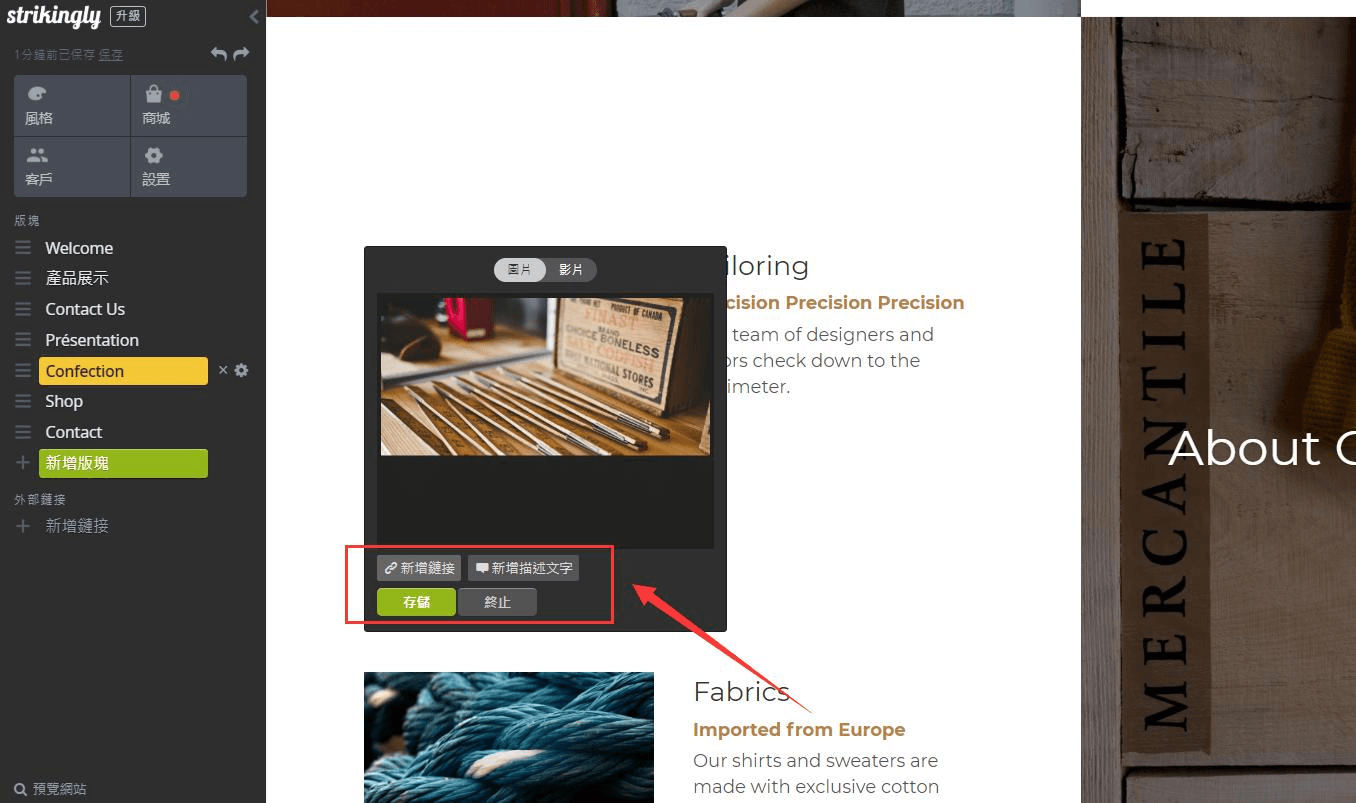Select Welcome section in sidebar
Viewport: 1356px width, 803px height.
(79, 248)
